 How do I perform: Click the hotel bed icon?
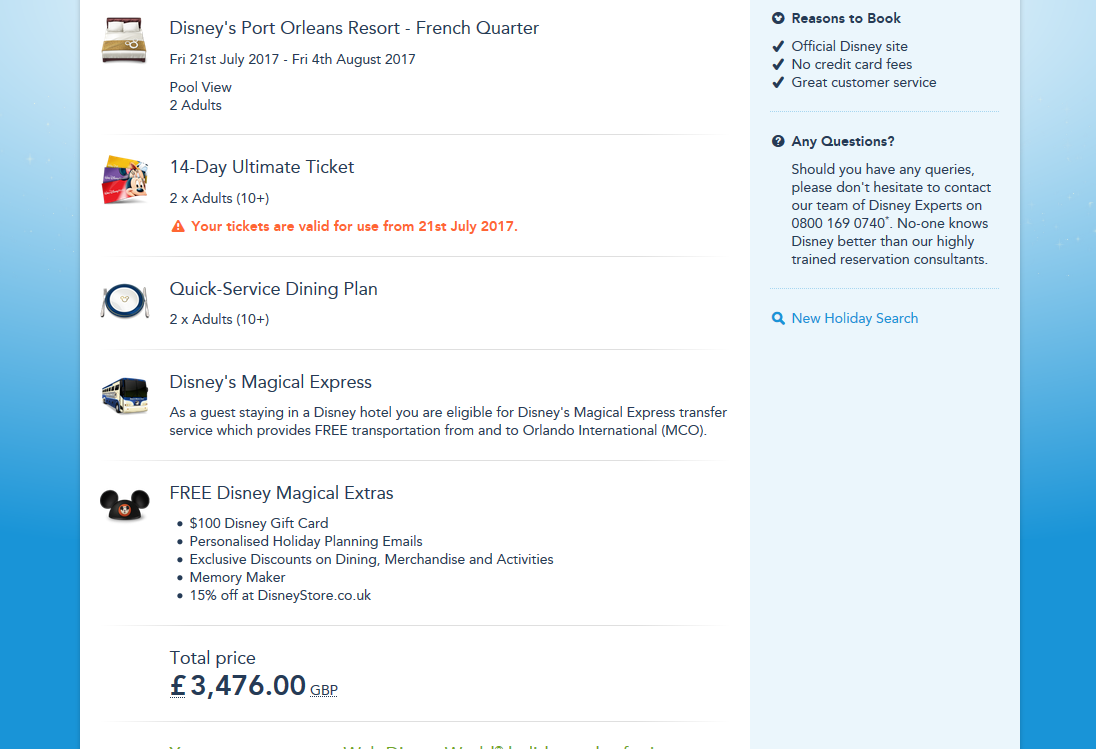tap(125, 41)
